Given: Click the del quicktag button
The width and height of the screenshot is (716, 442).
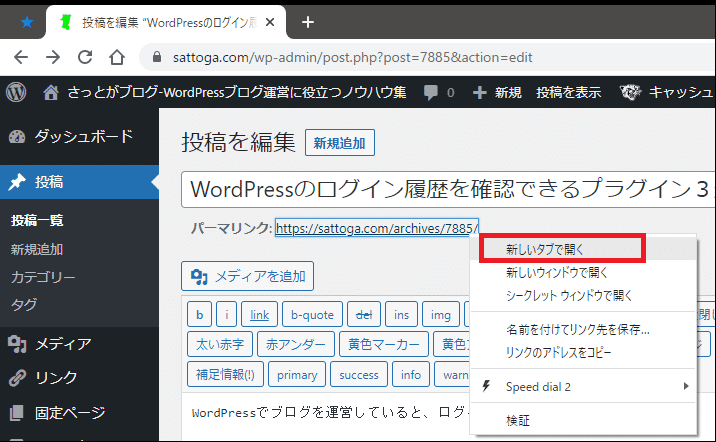Looking at the screenshot, I should coord(364,315).
